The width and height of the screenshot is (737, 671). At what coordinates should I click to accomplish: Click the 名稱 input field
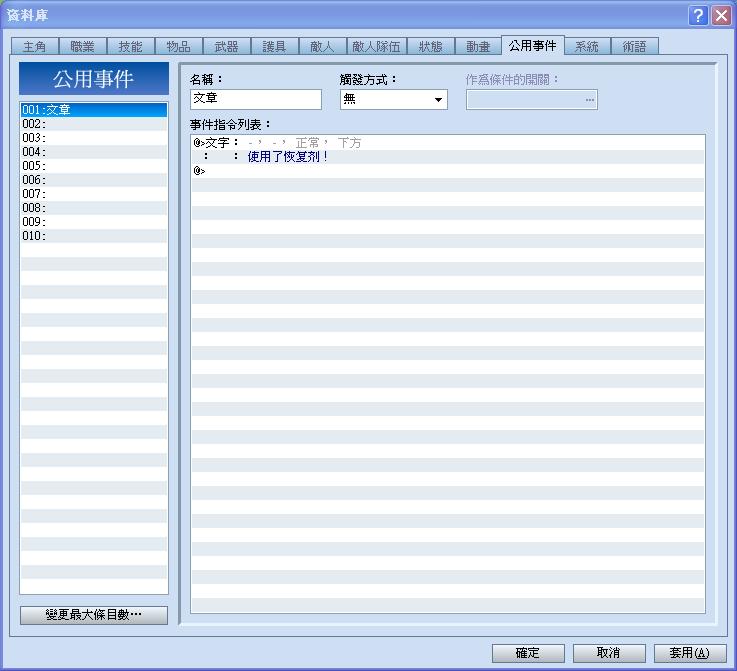pos(256,99)
